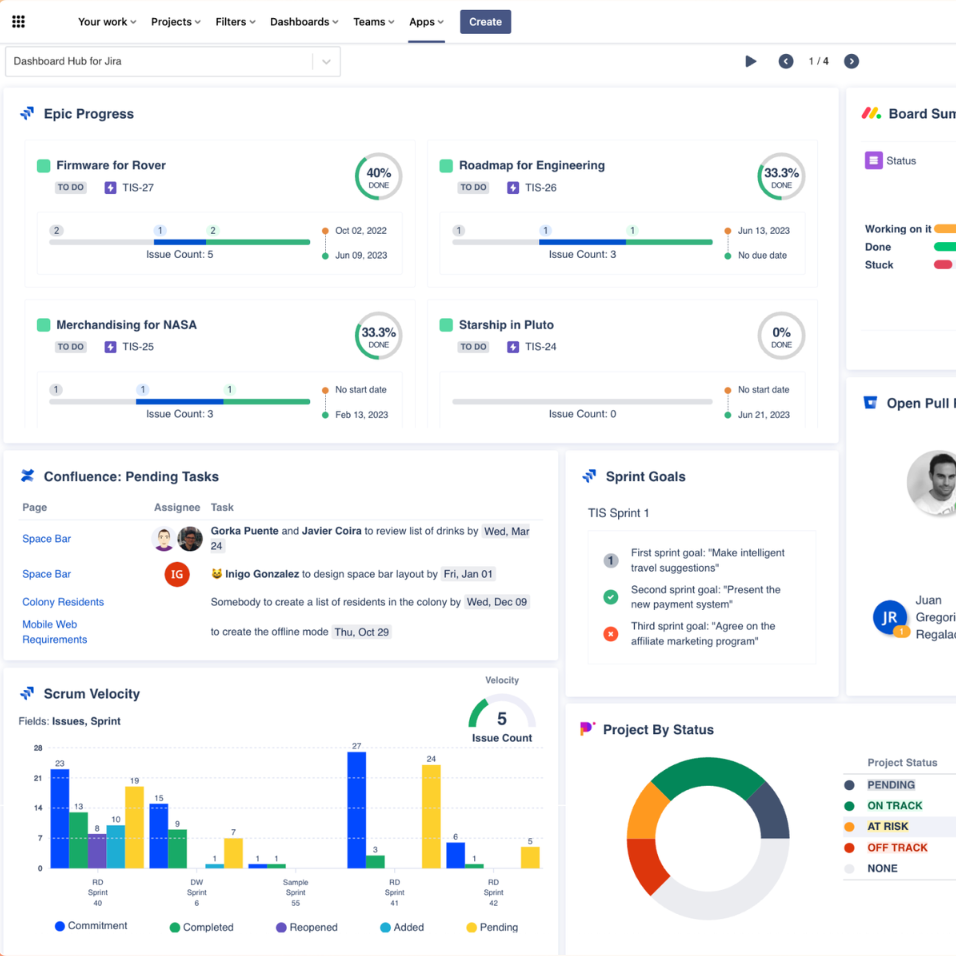Click the monday.com icon beside Board Summary
The image size is (956, 956).
pos(871,114)
